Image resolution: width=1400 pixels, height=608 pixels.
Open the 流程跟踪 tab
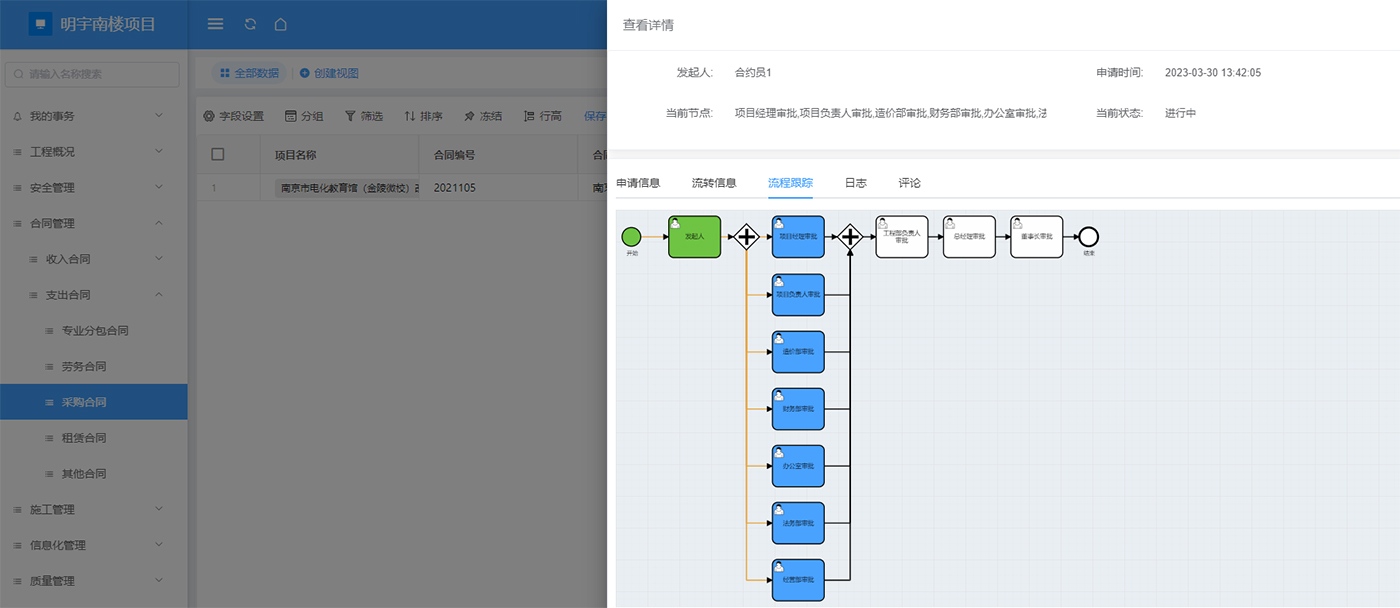(x=790, y=183)
